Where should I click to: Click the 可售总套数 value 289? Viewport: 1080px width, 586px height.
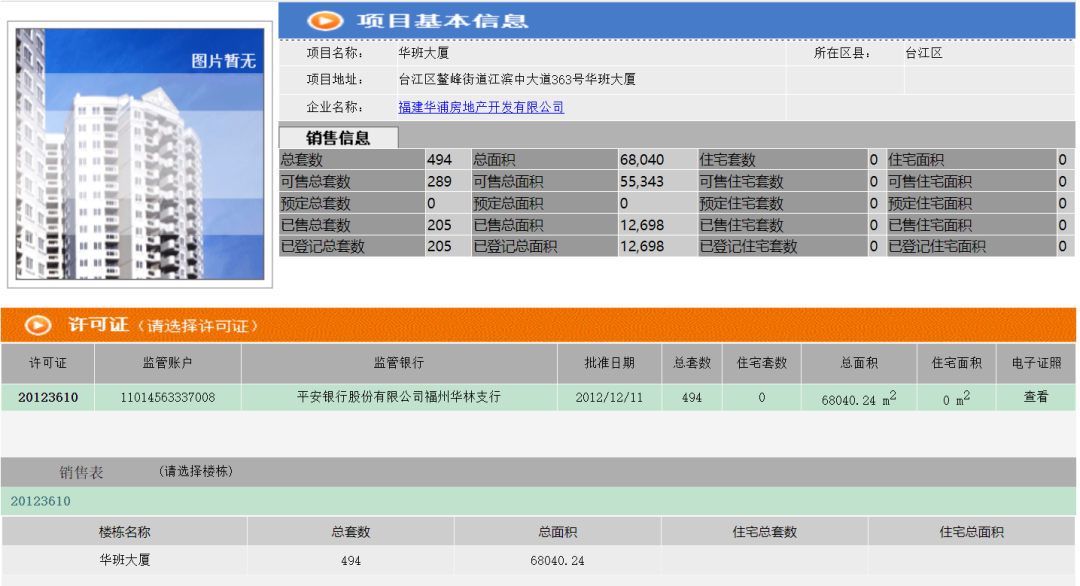(x=439, y=182)
